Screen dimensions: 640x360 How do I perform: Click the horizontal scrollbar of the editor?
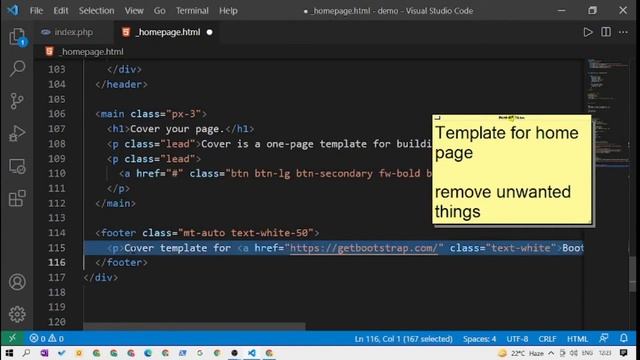(x=194, y=327)
